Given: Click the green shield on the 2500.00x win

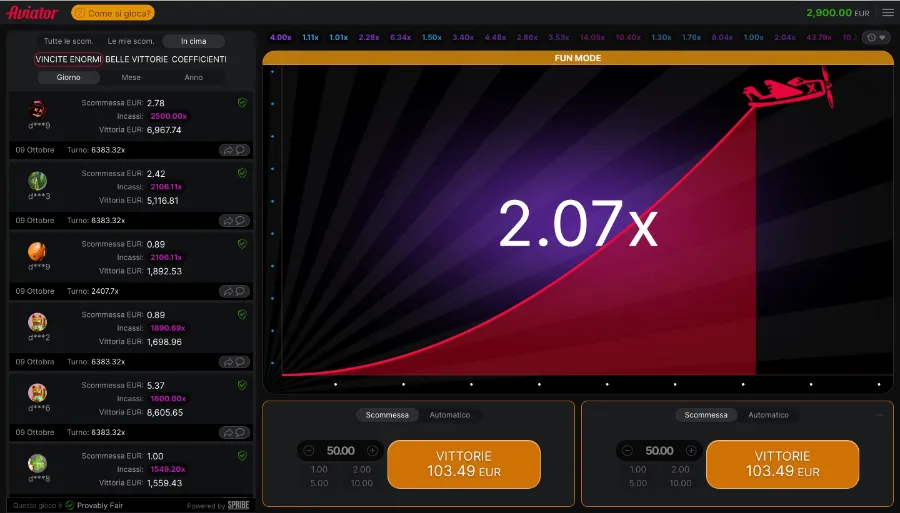Looking at the screenshot, I should [242, 102].
